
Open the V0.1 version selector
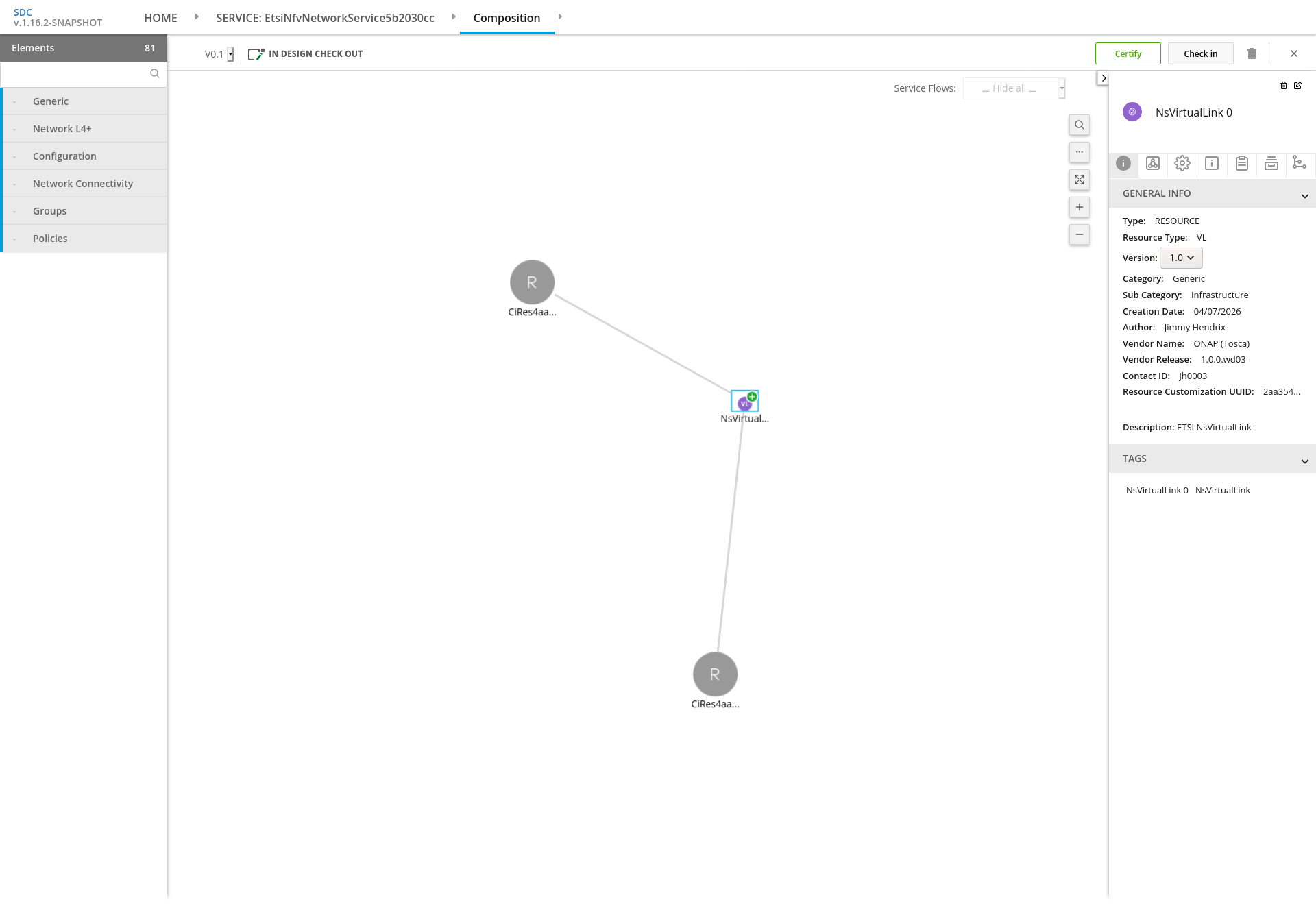(230, 54)
